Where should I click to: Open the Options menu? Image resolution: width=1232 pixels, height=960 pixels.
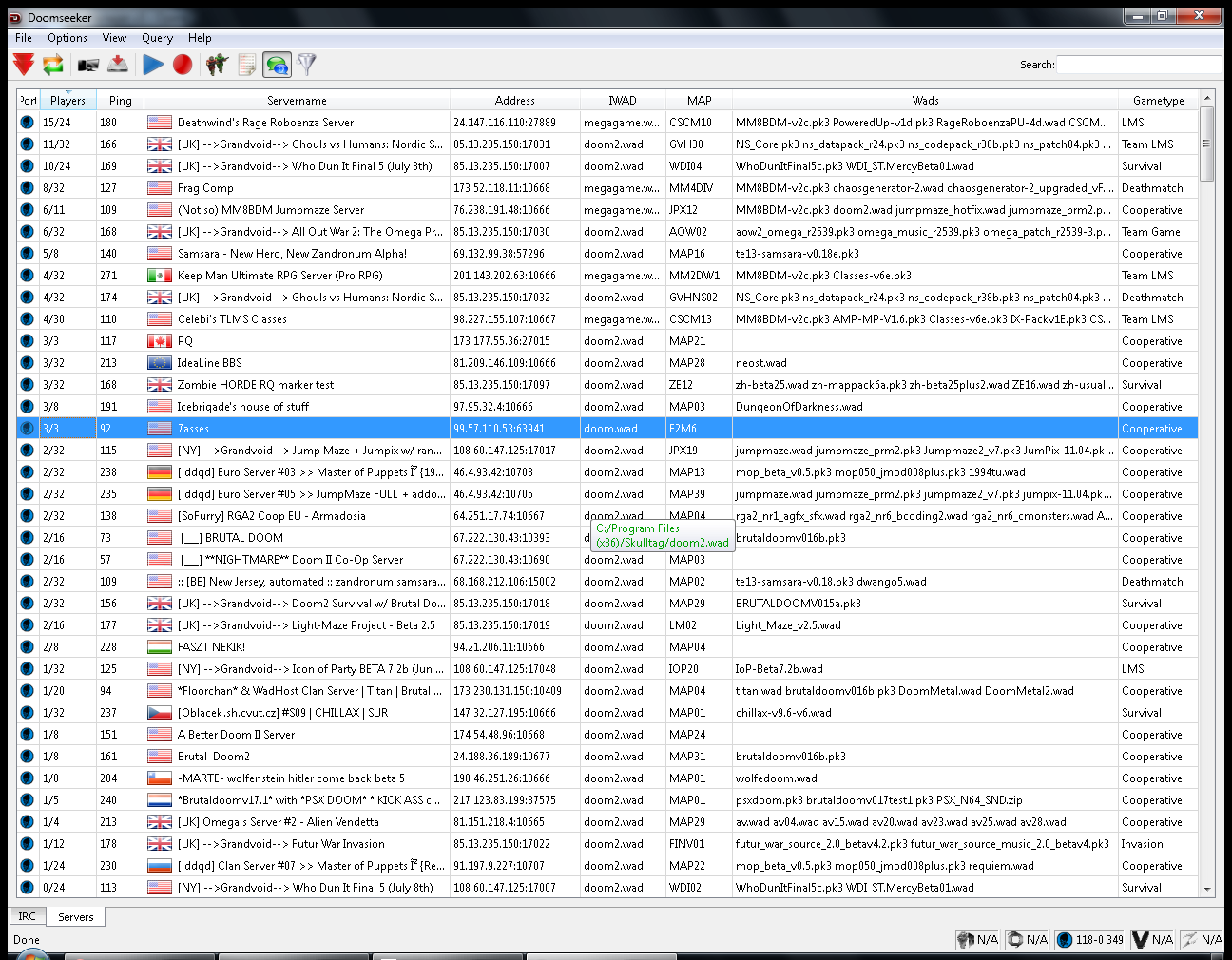pyautogui.click(x=67, y=38)
